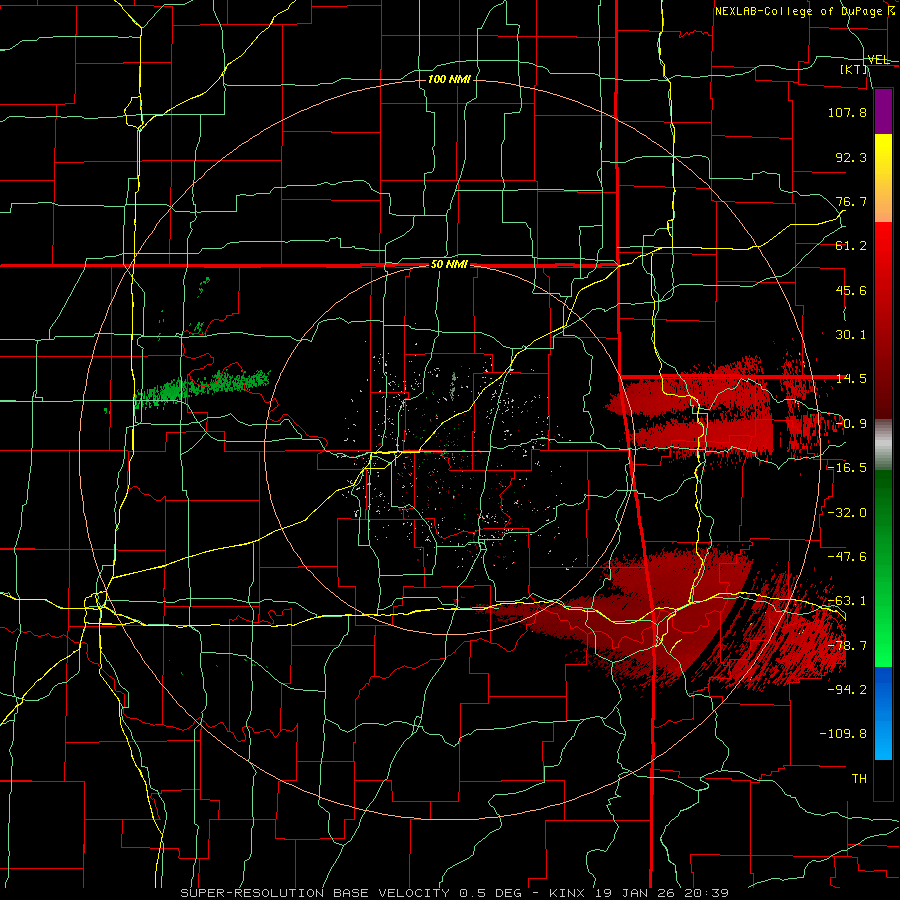The height and width of the screenshot is (900, 900).
Task: Select the 30.1 legend value
Action: point(851,335)
